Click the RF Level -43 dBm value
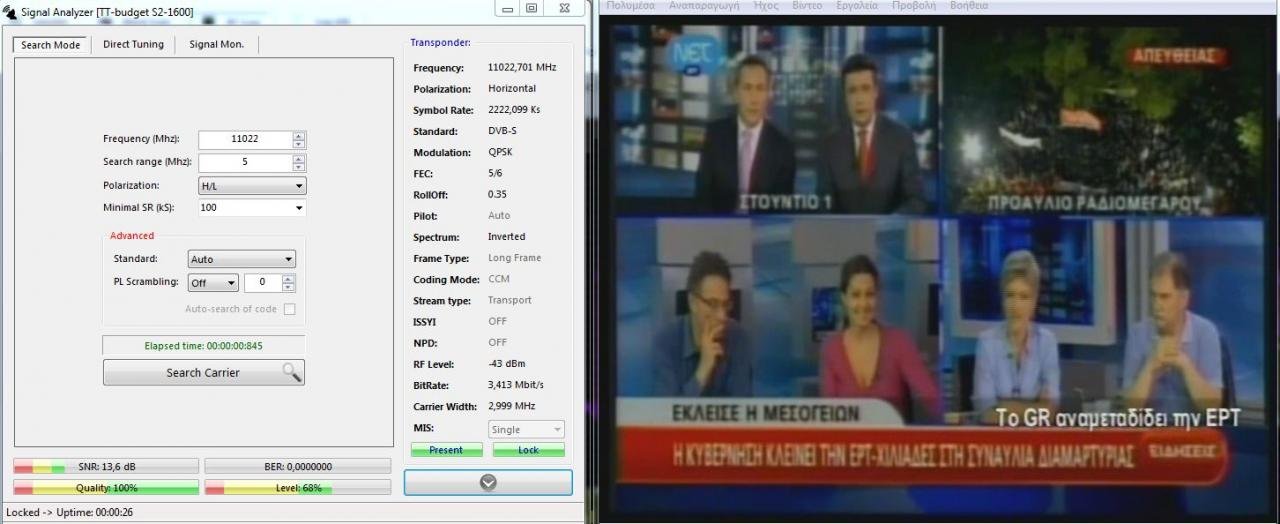This screenshot has height=524, width=1280. (506, 363)
